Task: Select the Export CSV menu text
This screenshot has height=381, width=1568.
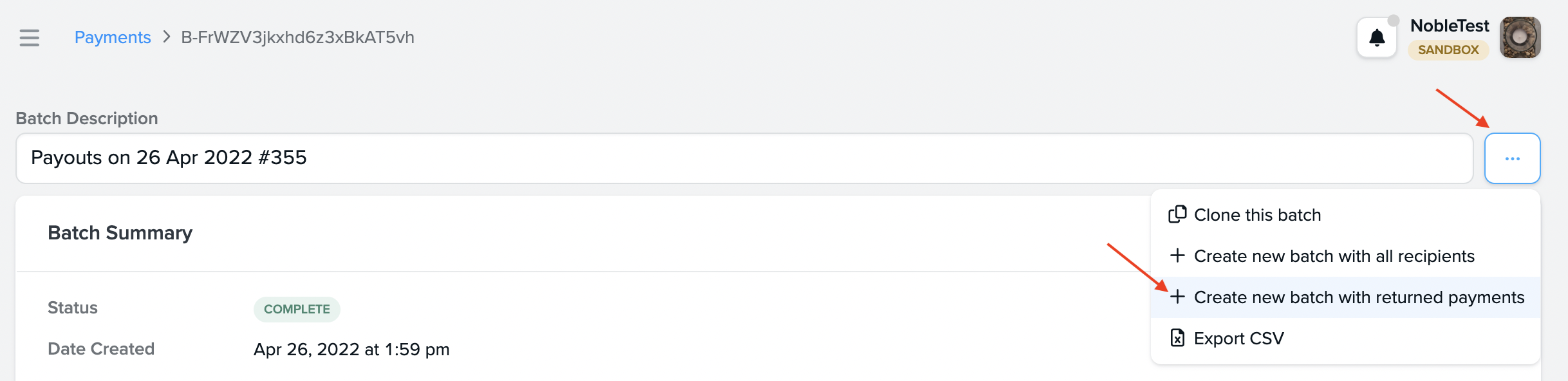Action: (x=1238, y=339)
